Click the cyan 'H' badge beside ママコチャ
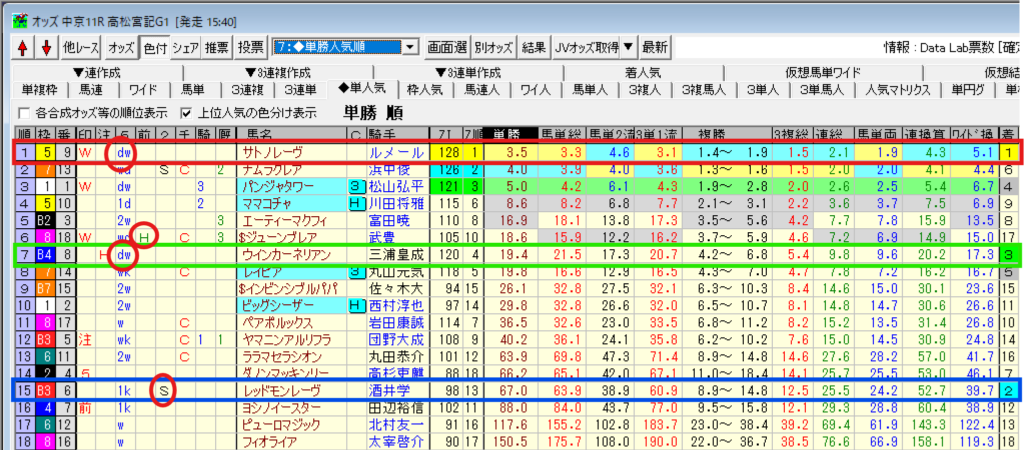The height and width of the screenshot is (450, 1024). 354,203
